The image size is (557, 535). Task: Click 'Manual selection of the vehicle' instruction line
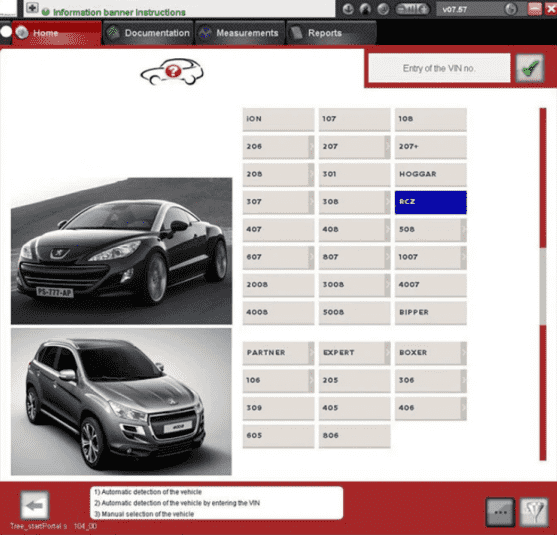(x=144, y=514)
